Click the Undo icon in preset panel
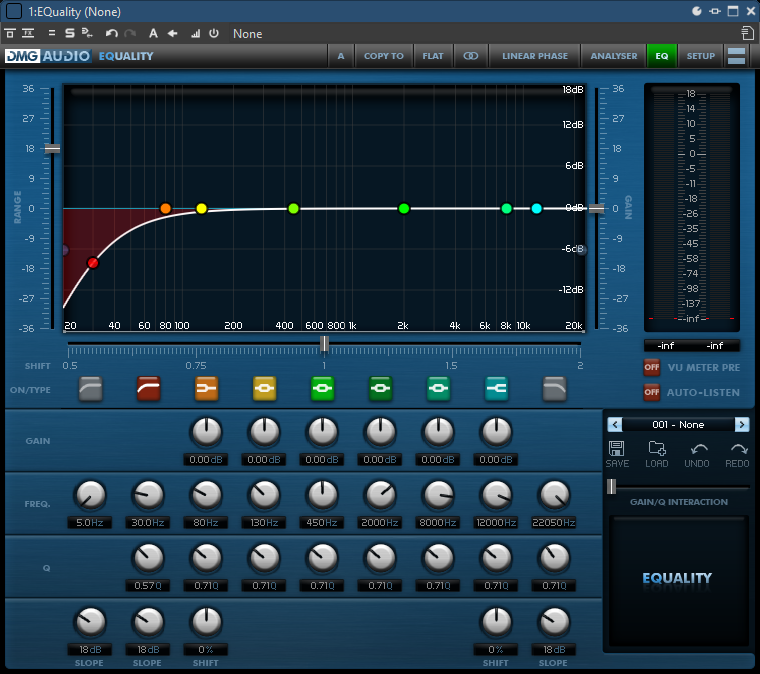 point(698,449)
